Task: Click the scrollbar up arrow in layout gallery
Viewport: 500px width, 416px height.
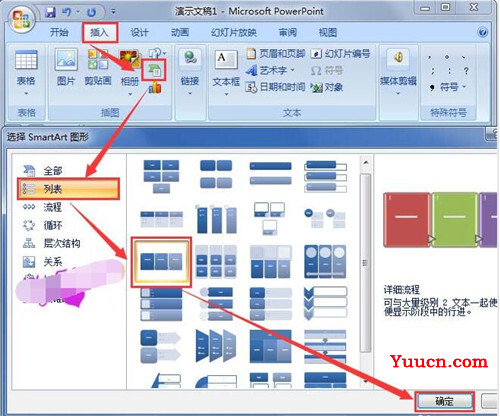Action: click(366, 163)
